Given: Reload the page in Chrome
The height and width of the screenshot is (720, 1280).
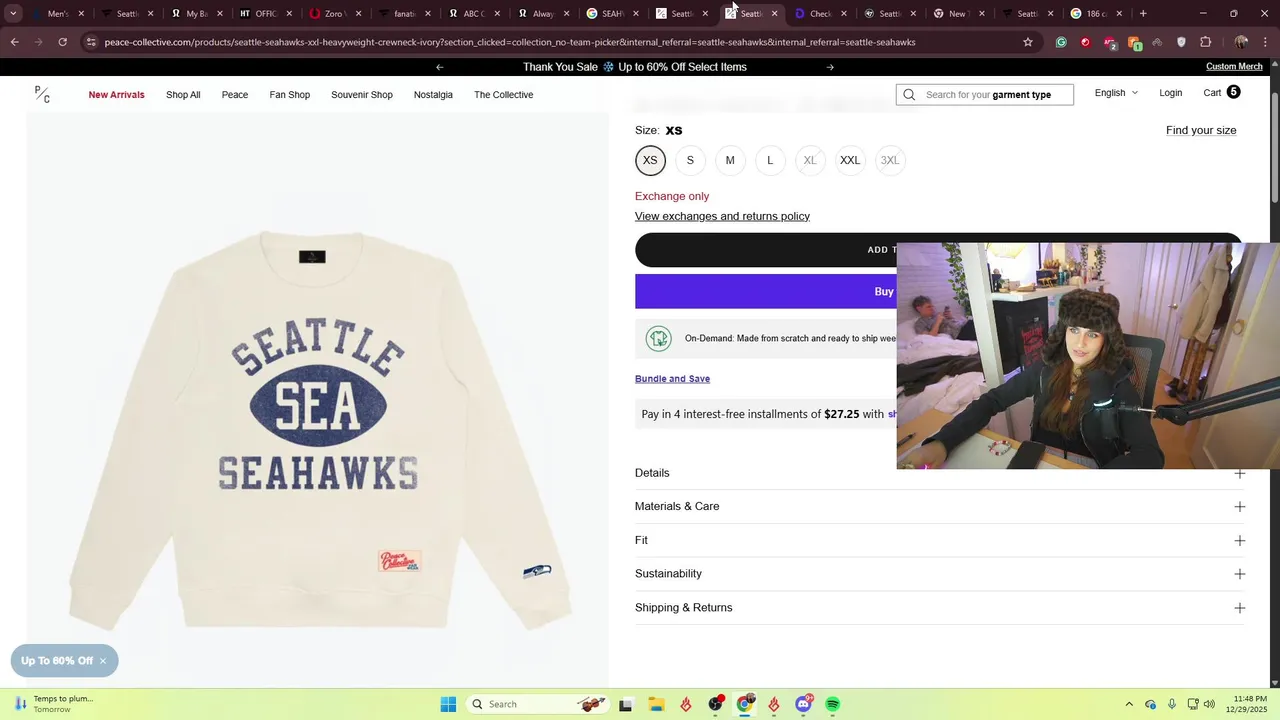Looking at the screenshot, I should click(x=62, y=42).
